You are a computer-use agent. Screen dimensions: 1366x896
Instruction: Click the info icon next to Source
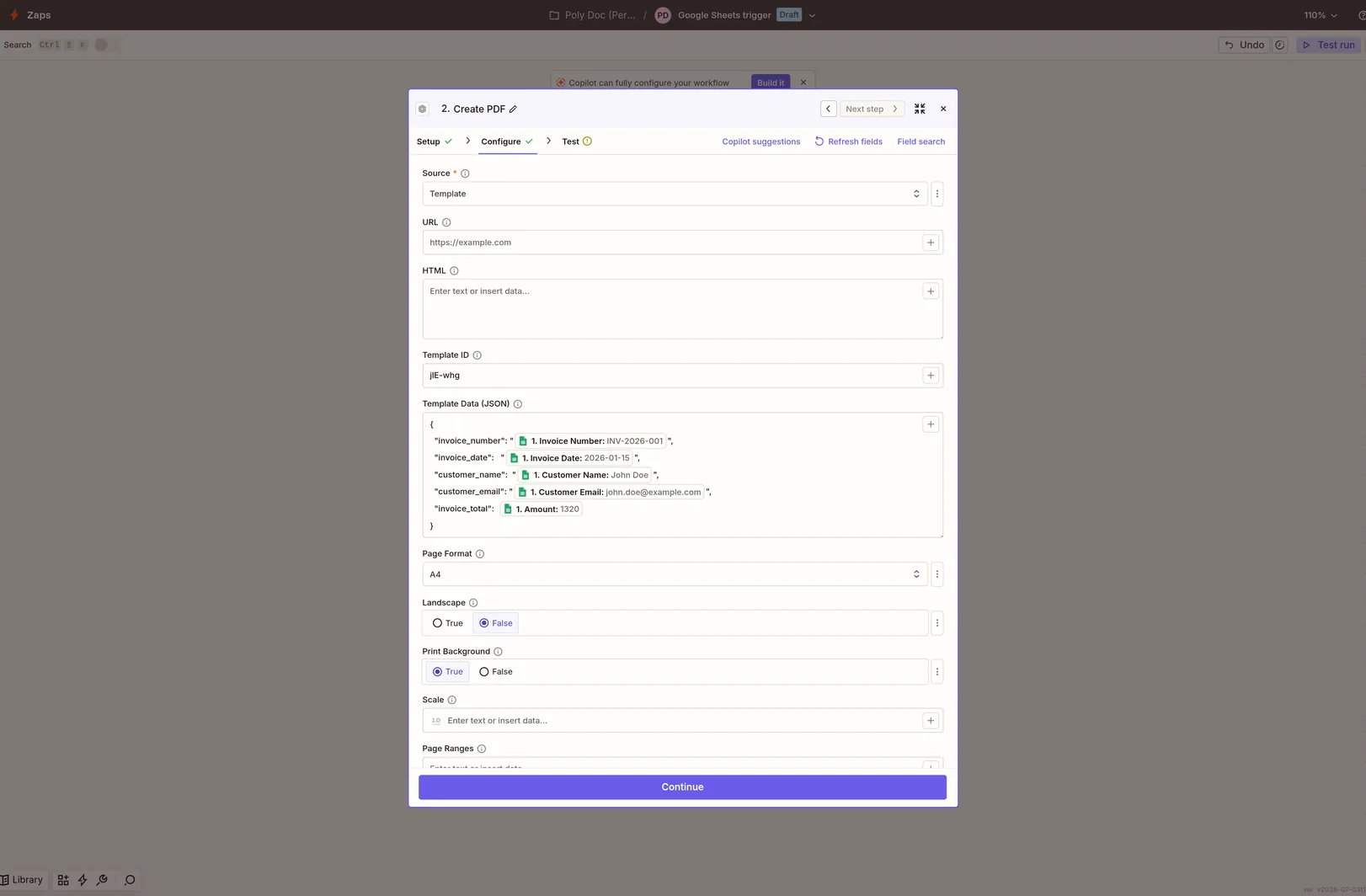point(465,173)
